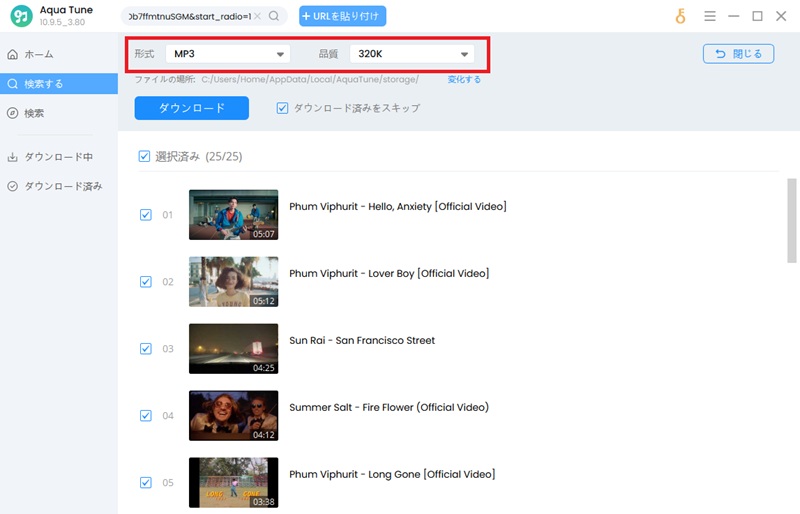Expand the 品質 320K quality dropdown
Image resolution: width=800 pixels, height=514 pixels.
coord(412,54)
